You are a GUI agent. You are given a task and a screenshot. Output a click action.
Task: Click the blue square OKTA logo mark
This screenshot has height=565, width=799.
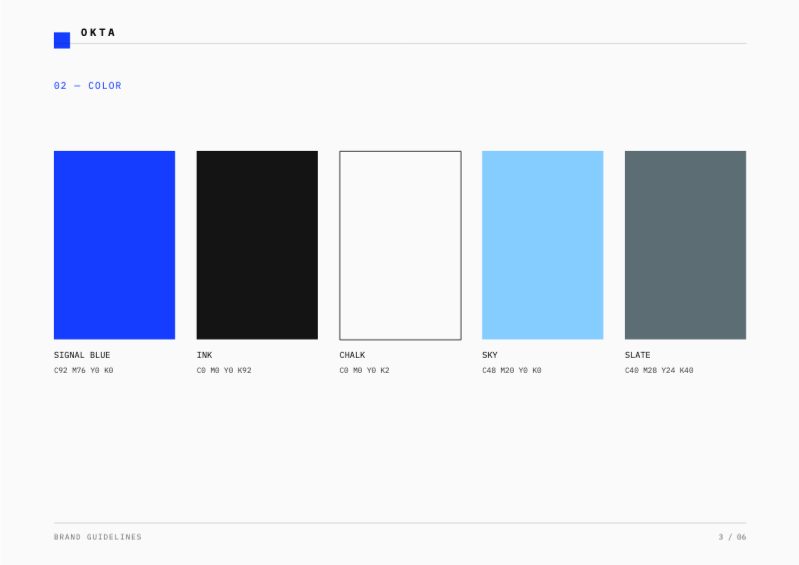pos(62,40)
